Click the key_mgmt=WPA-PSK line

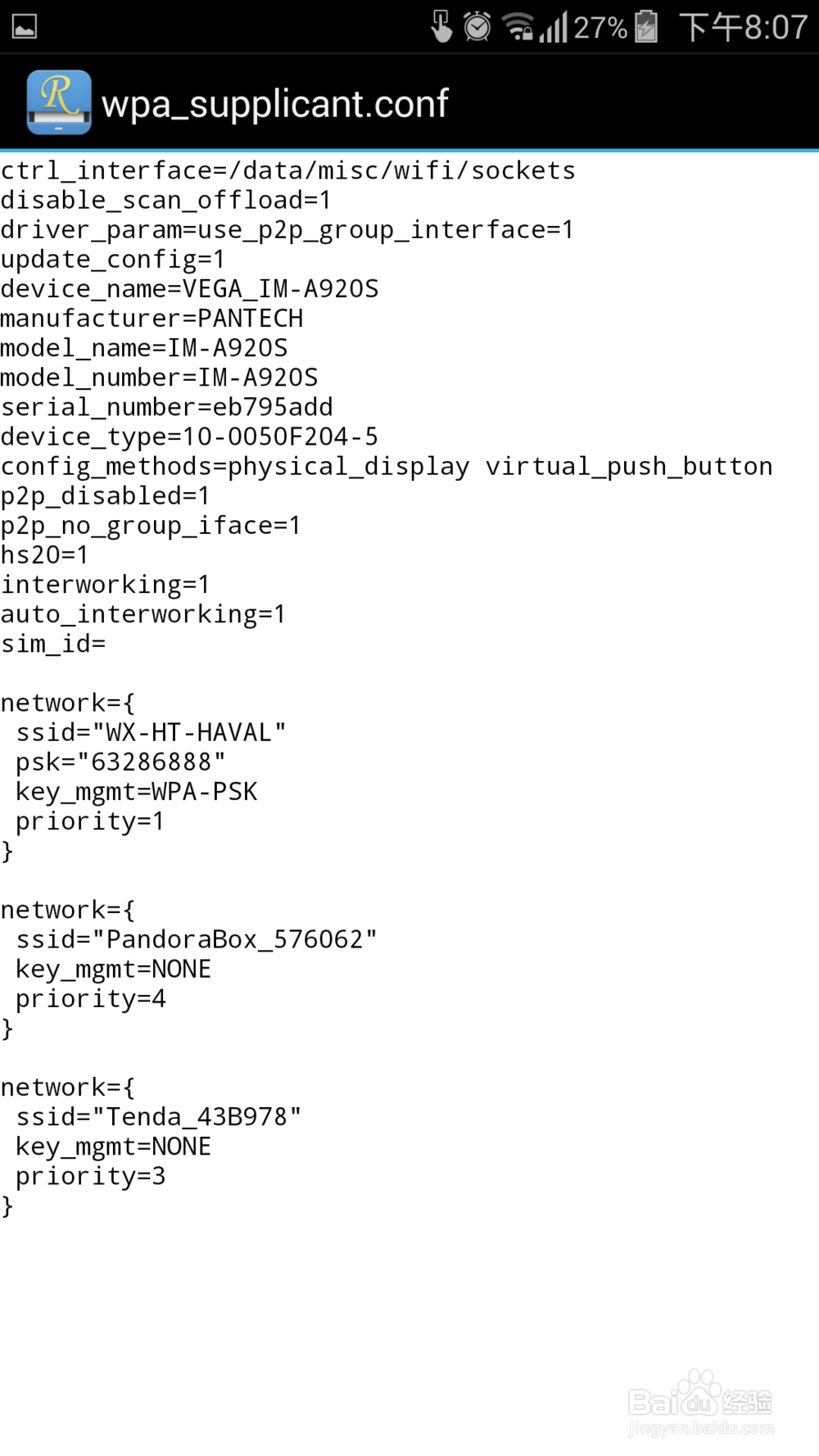(136, 791)
